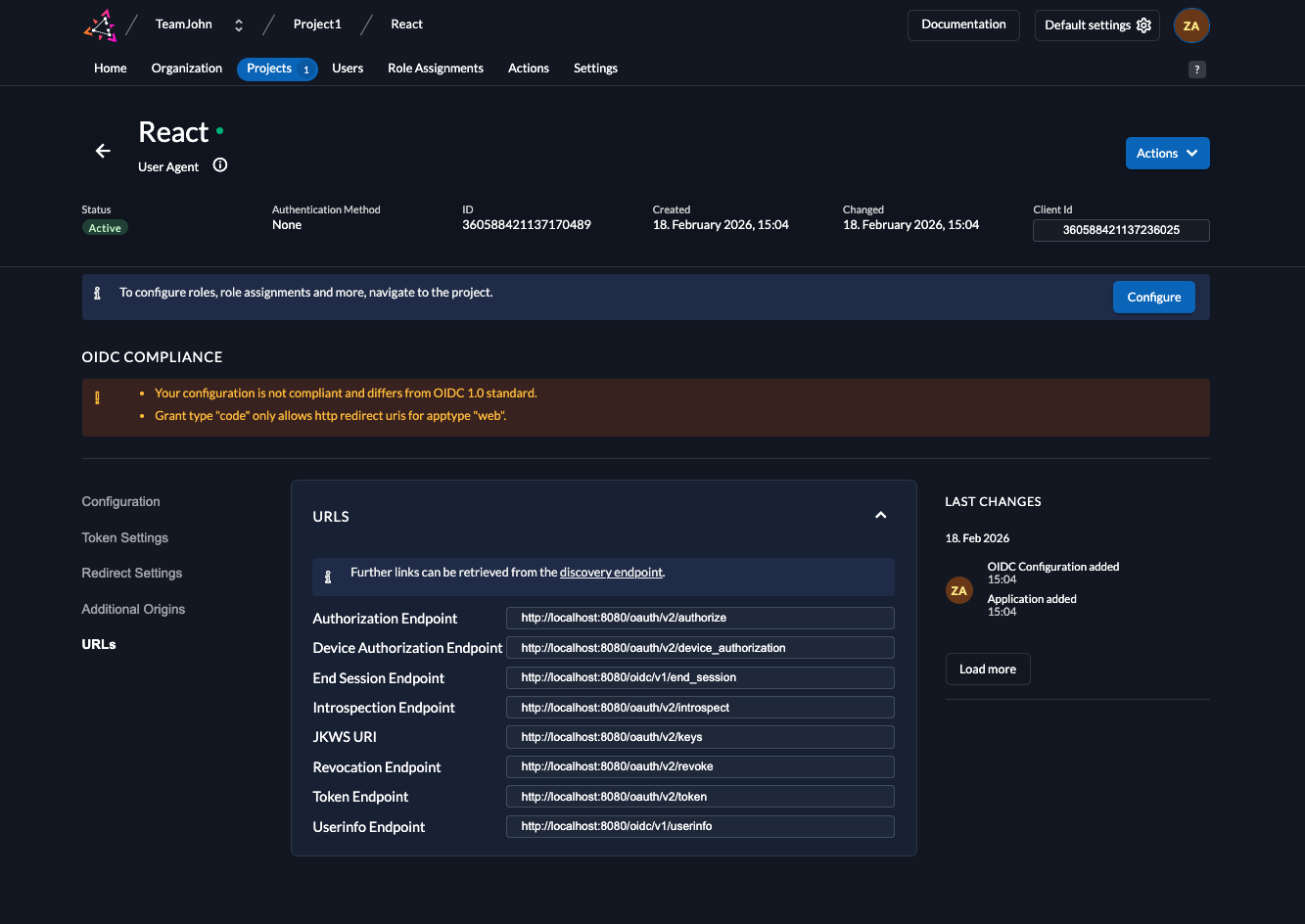Go to Redirect Settings section
The image size is (1305, 924).
point(132,573)
